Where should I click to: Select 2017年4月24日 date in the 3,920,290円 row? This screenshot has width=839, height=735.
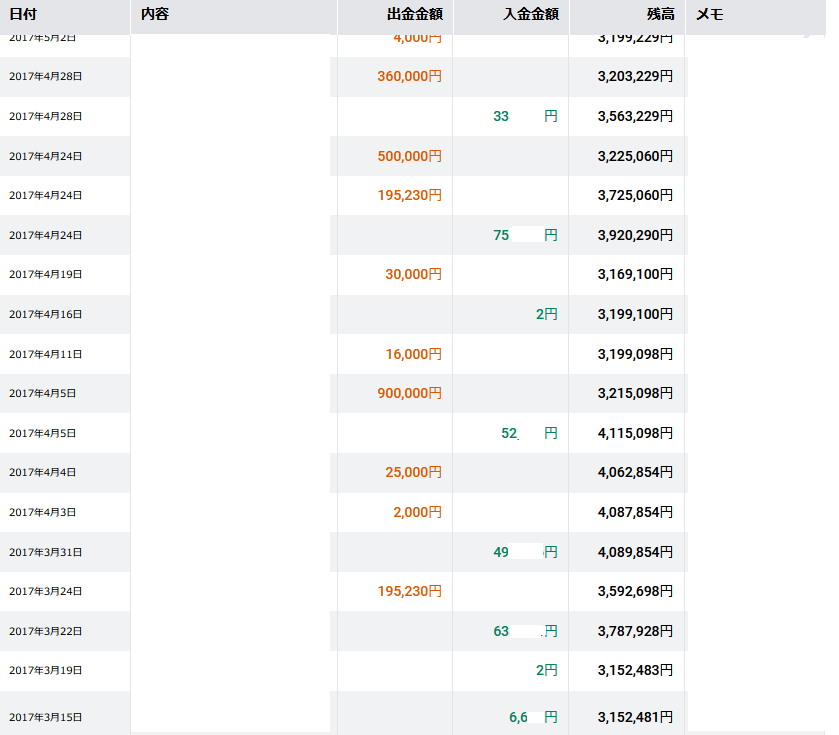[45, 235]
